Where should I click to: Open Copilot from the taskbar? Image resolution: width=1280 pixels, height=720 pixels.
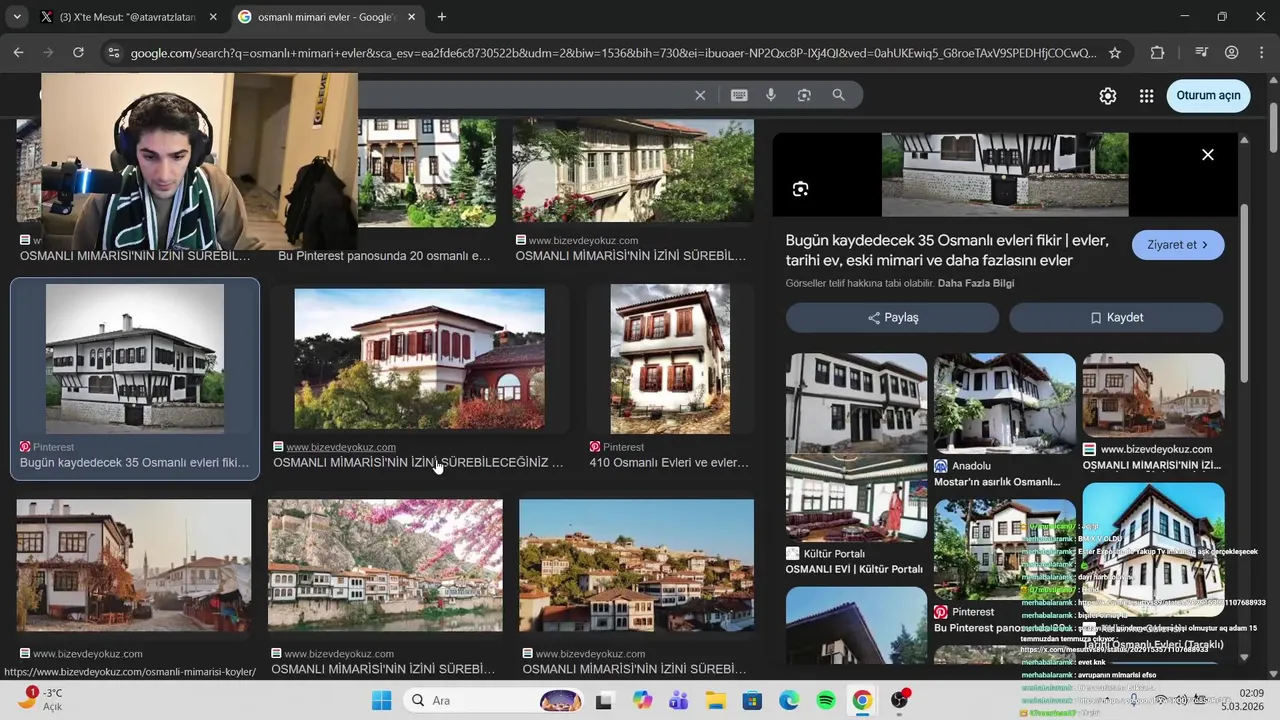click(642, 700)
